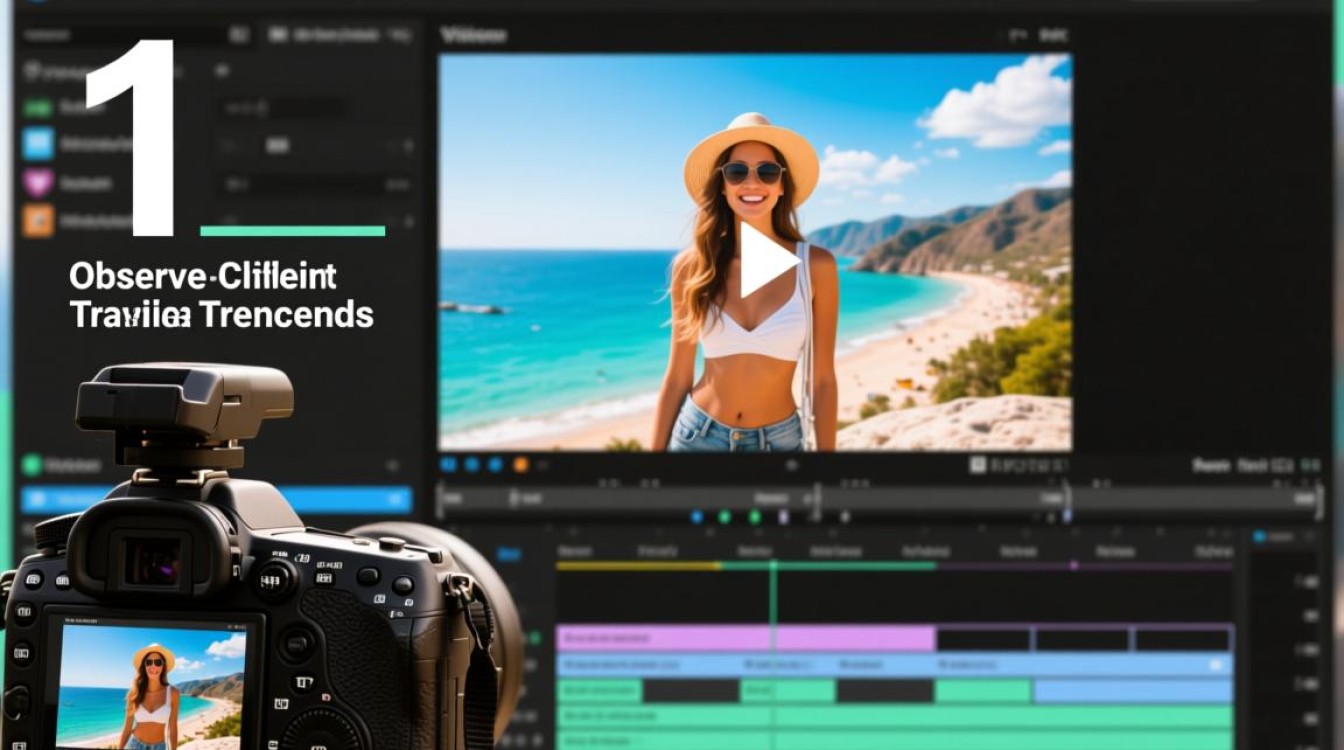
Task: Select the long blue clip on the second track
Action: [x=894, y=664]
